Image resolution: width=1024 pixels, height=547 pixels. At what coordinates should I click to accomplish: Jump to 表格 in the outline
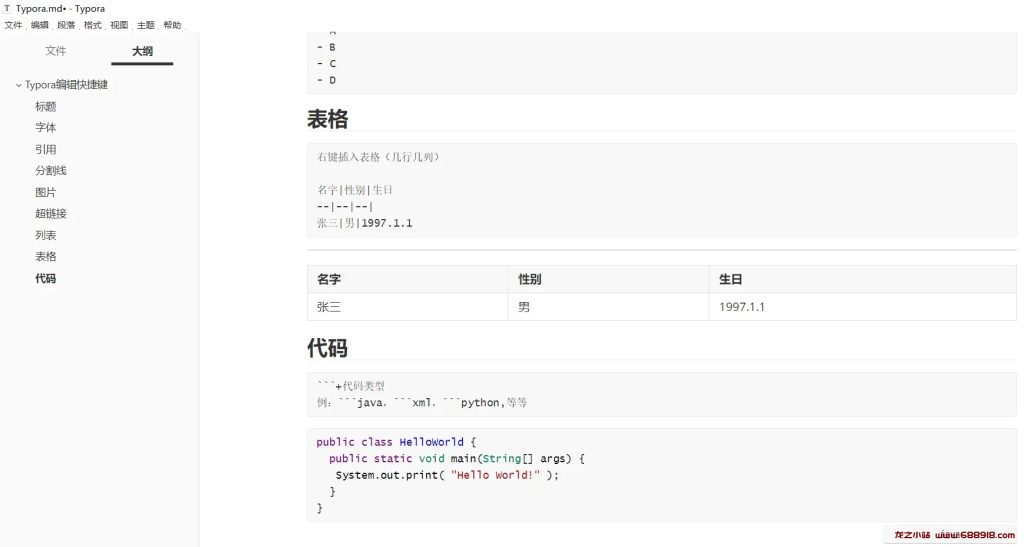click(x=46, y=257)
